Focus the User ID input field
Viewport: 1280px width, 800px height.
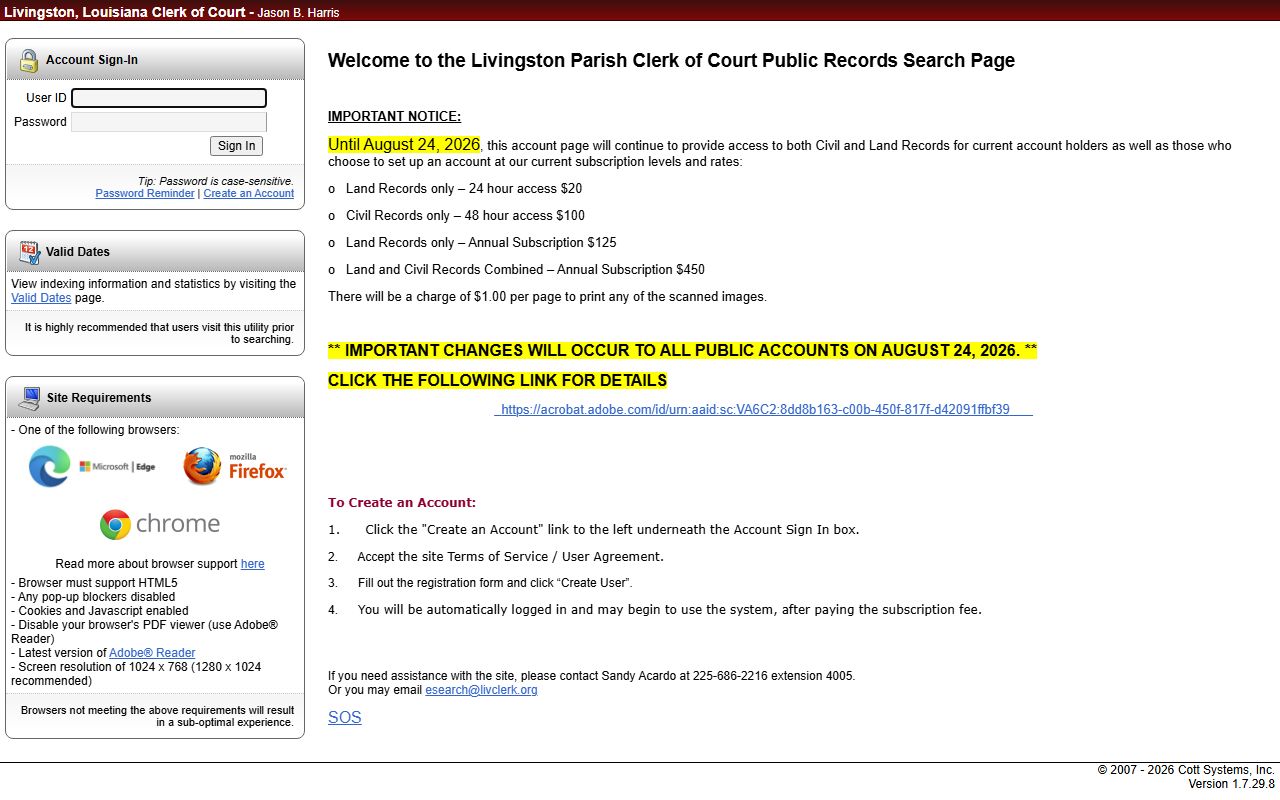point(169,98)
